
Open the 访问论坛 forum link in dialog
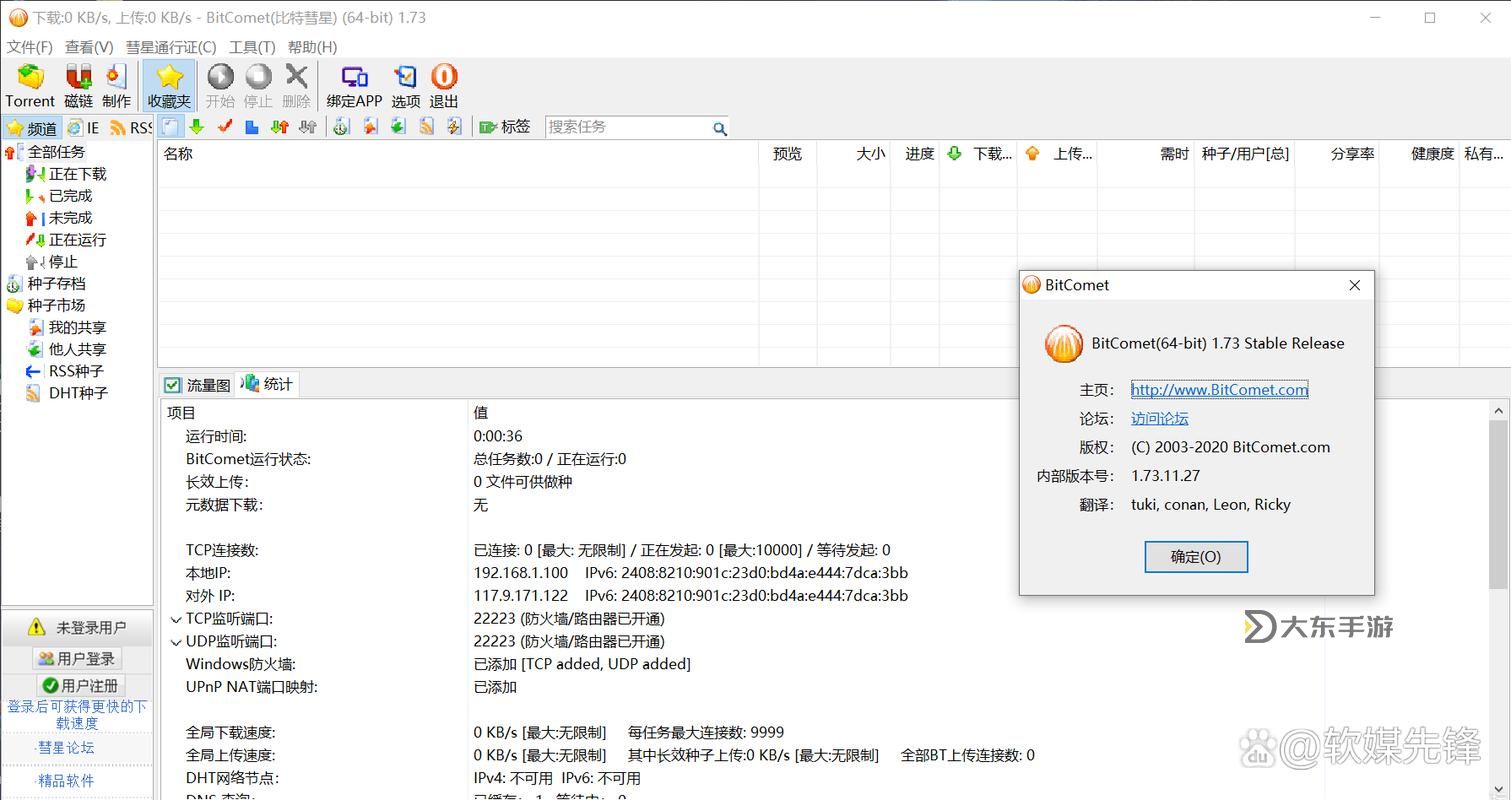1160,419
